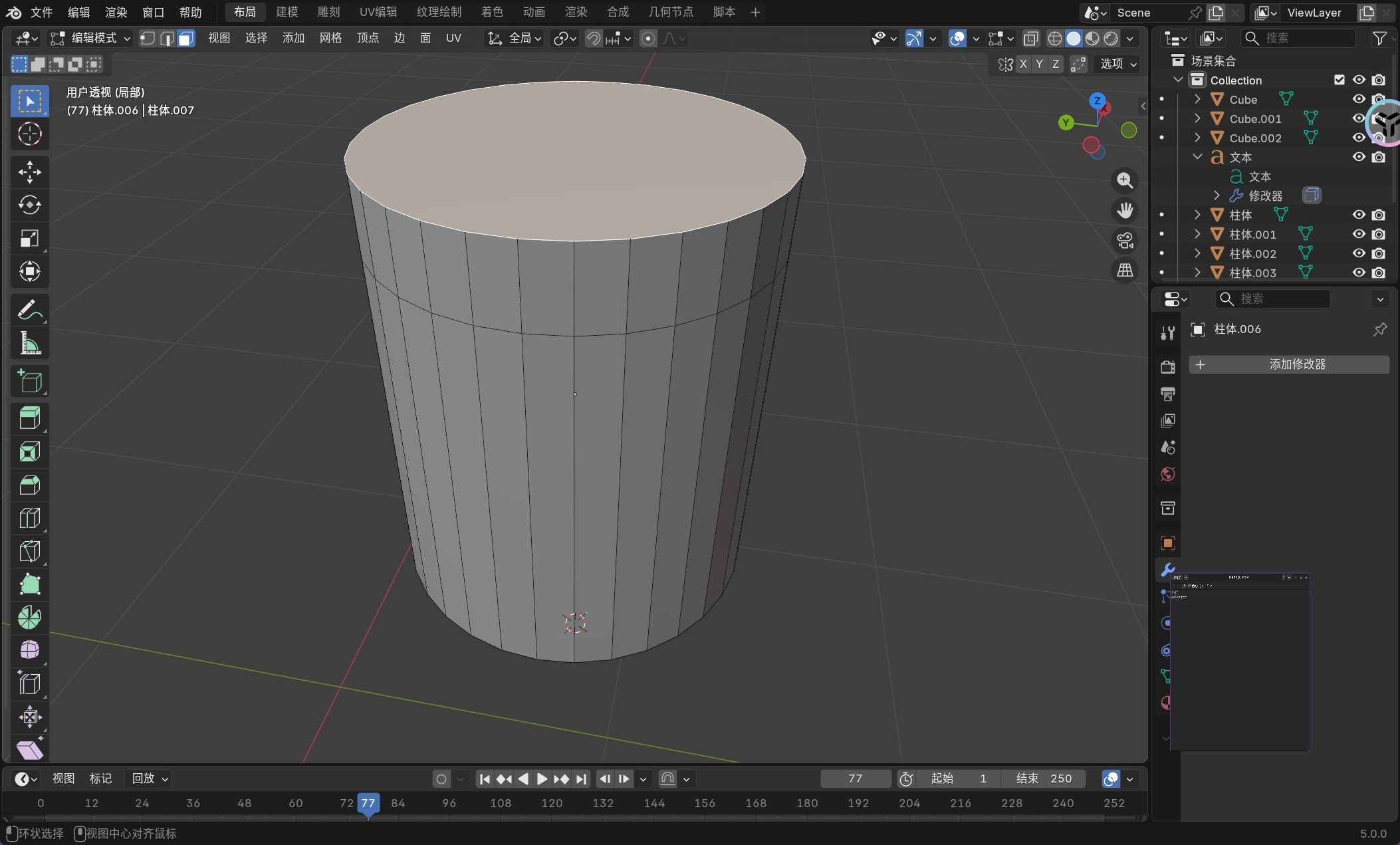
Task: Expand the 柱体.001 tree item
Action: 1197,234
